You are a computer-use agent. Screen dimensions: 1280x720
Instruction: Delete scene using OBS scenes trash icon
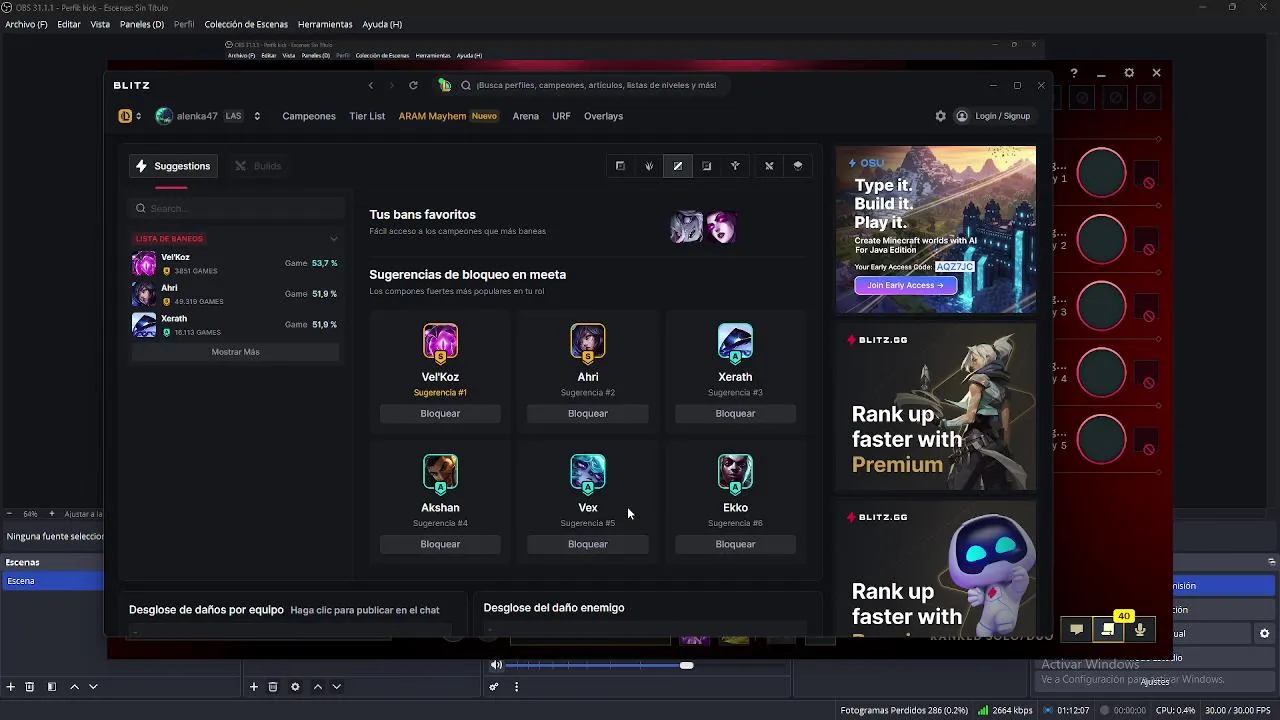tap(30, 687)
